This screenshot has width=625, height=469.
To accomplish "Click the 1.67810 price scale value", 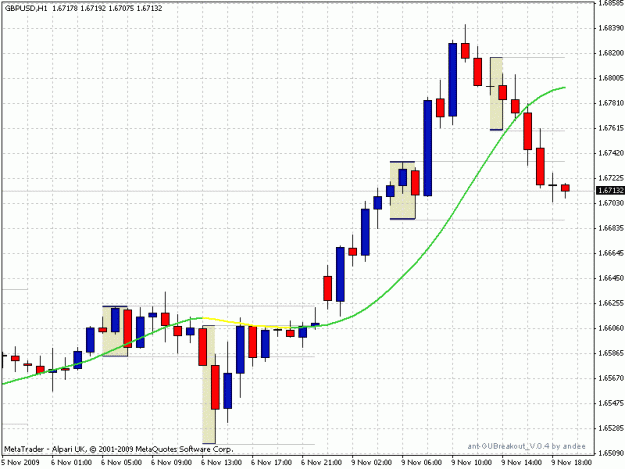I will (611, 103).
